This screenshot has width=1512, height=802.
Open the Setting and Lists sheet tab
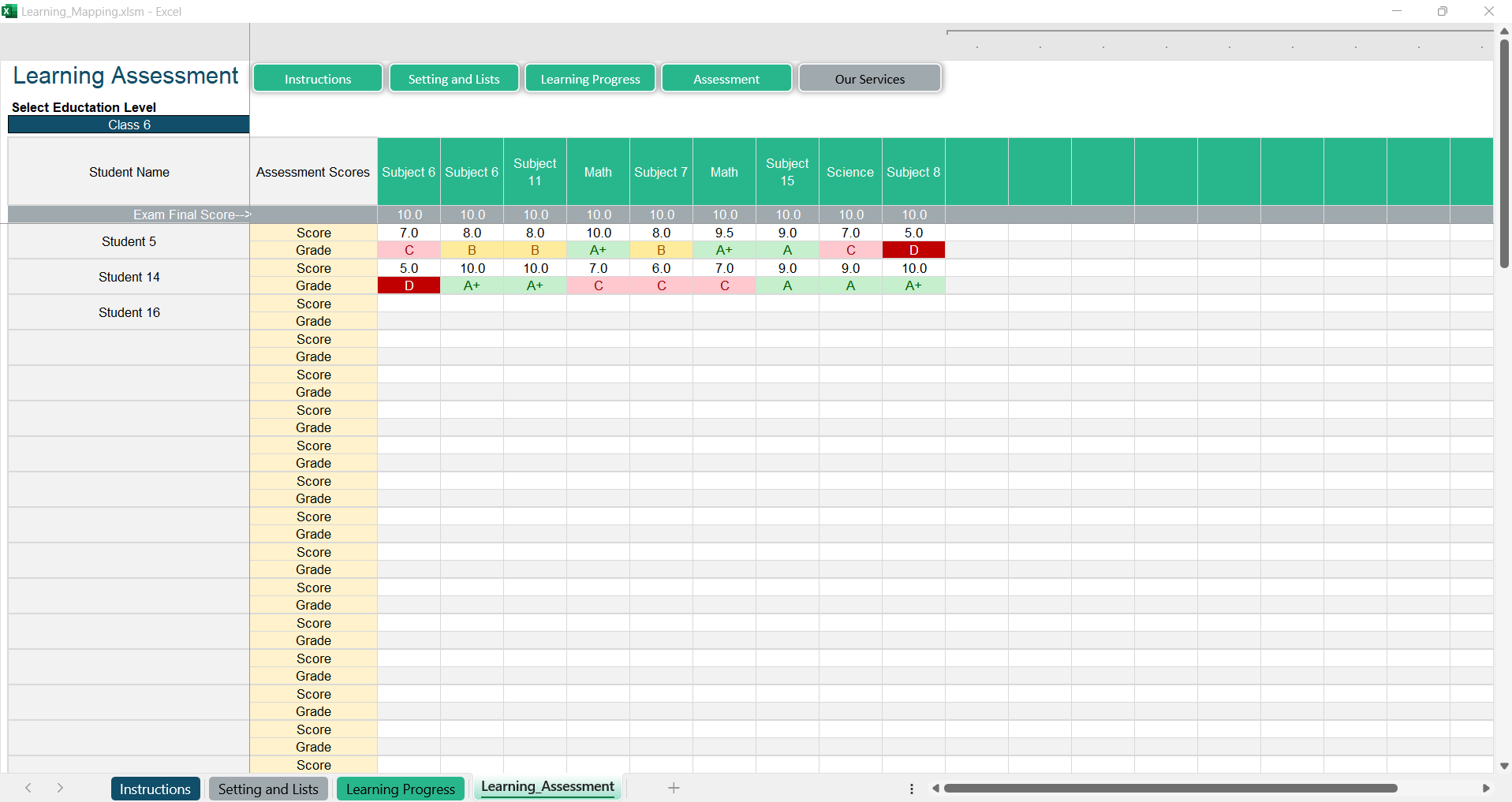click(x=268, y=789)
